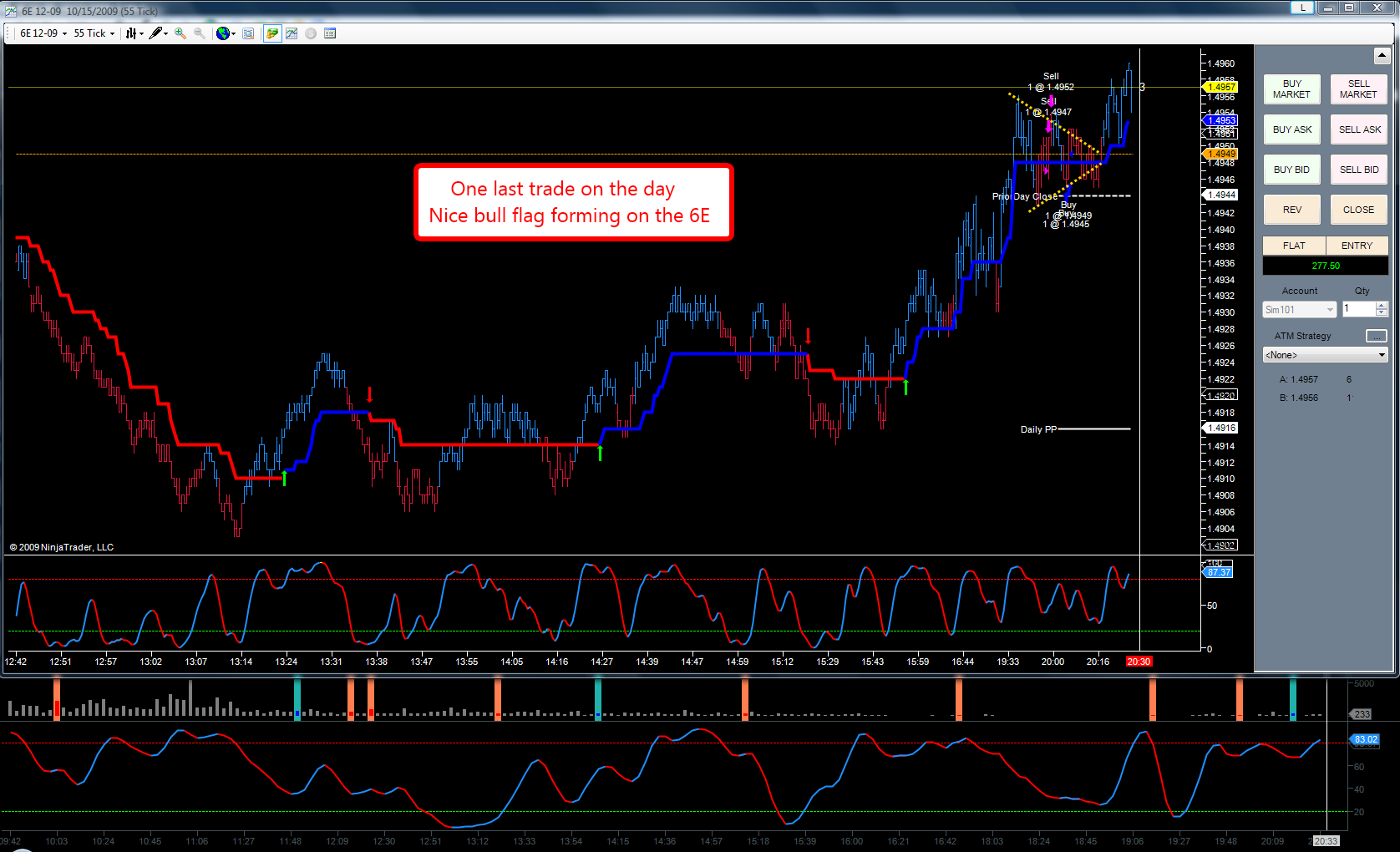Image resolution: width=1400 pixels, height=852 pixels.
Task: Click the bid price B: 1.4956
Action: click(x=1299, y=398)
